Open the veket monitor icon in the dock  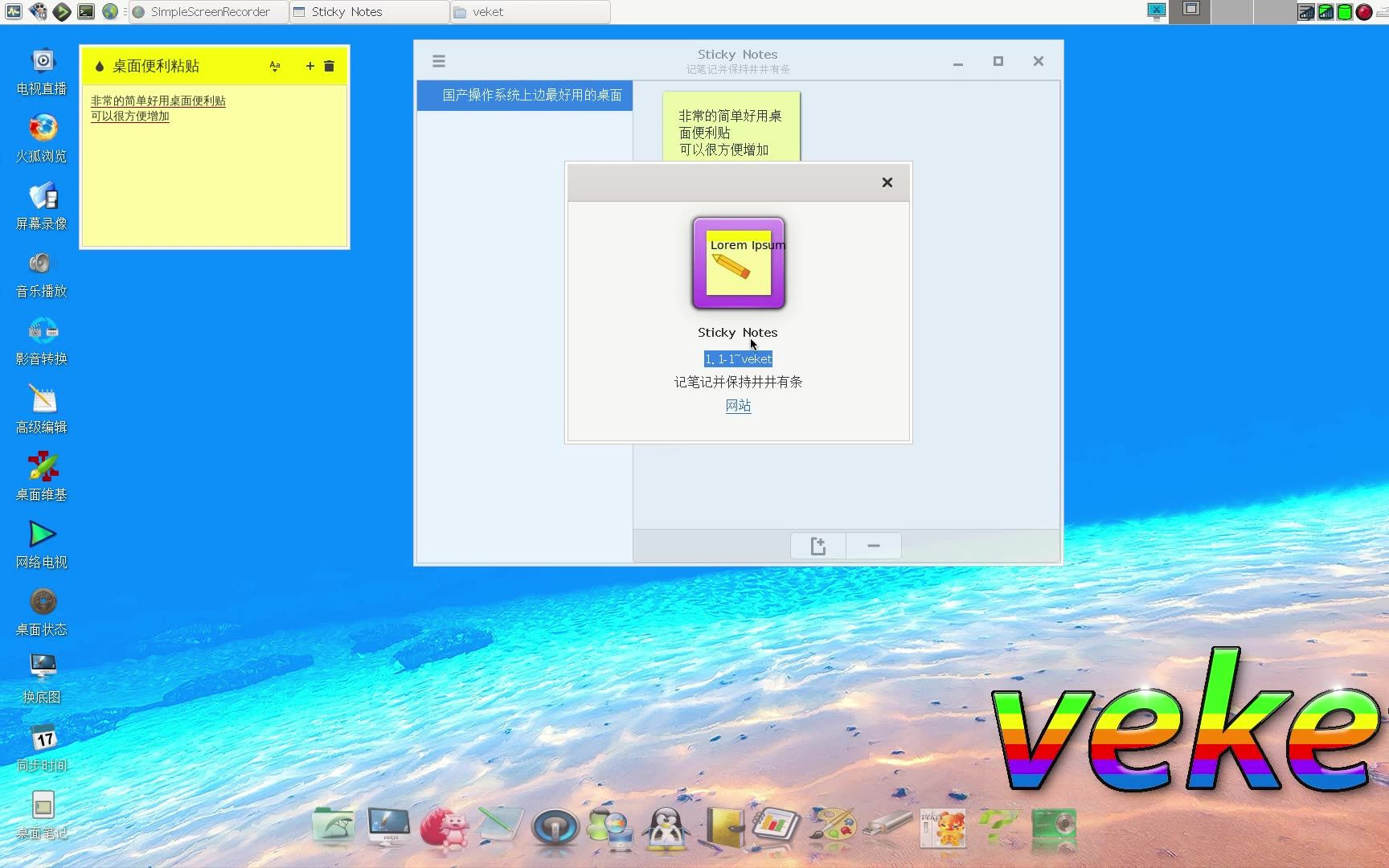point(389,825)
